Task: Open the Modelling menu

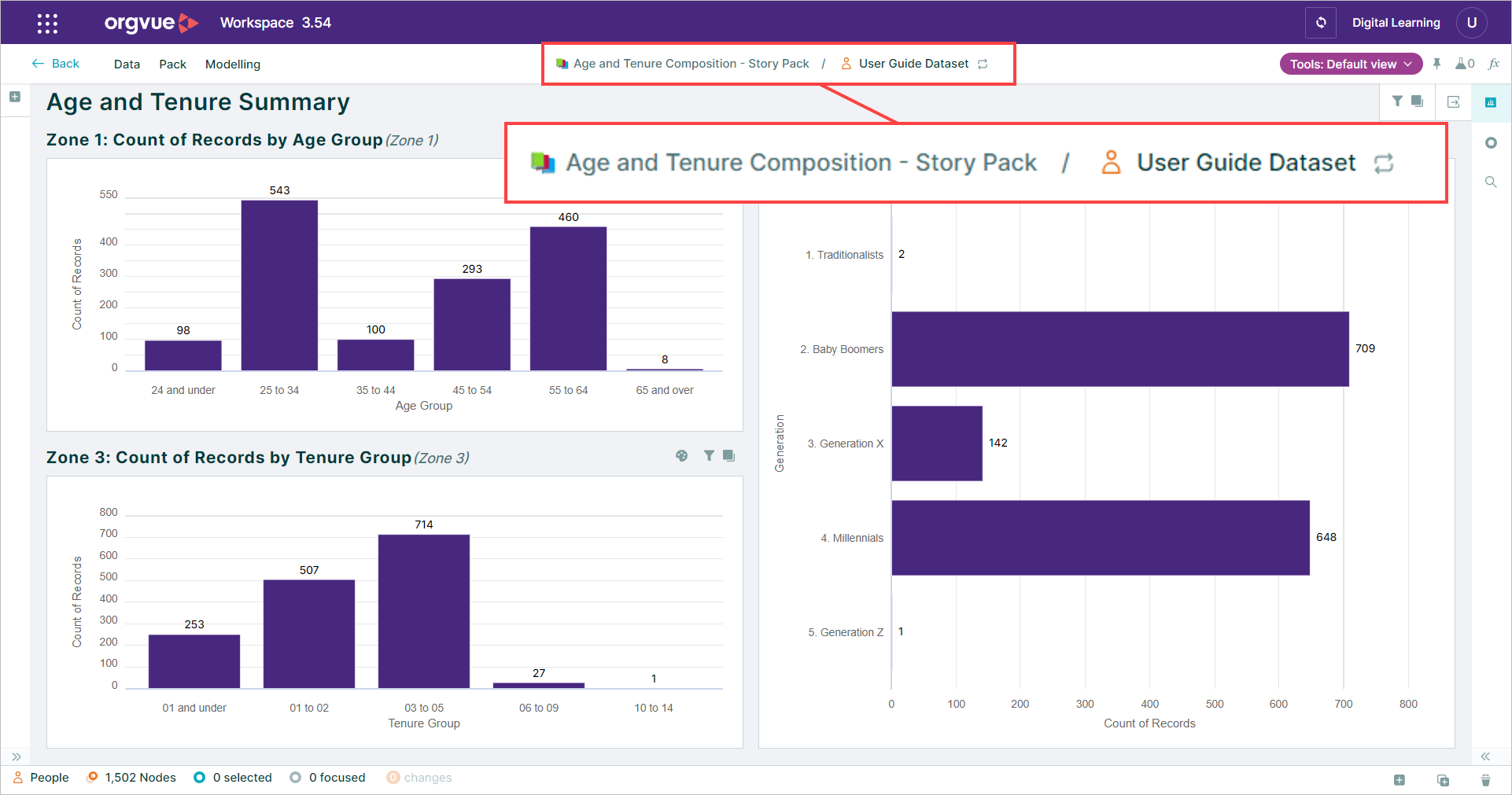Action: 233,64
